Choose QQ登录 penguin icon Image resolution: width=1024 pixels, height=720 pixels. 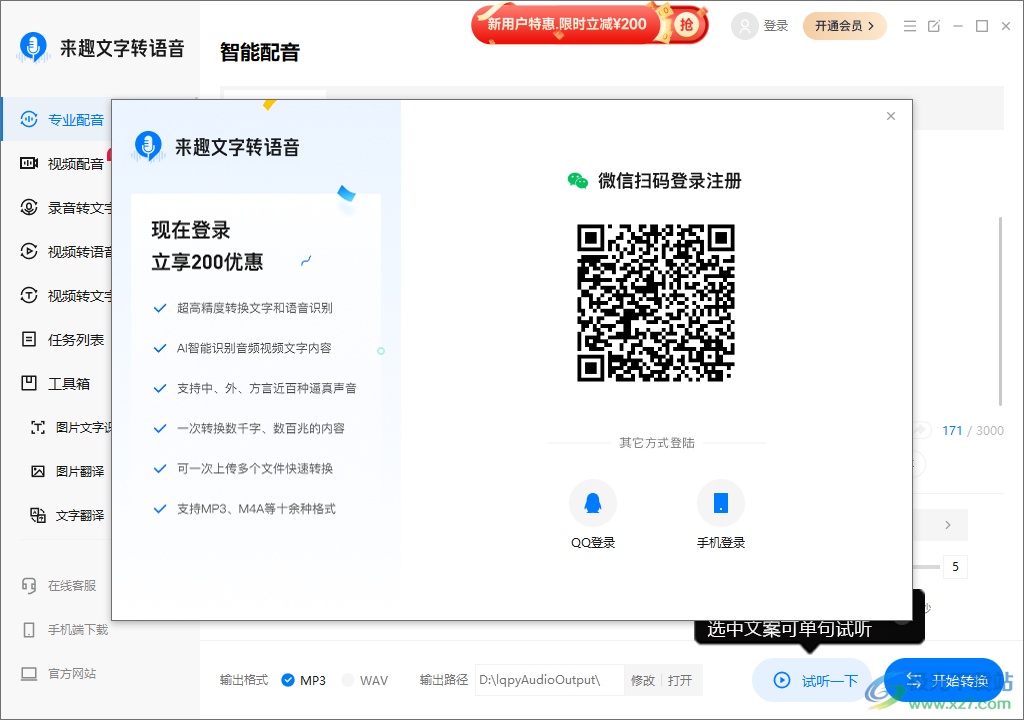click(x=593, y=503)
